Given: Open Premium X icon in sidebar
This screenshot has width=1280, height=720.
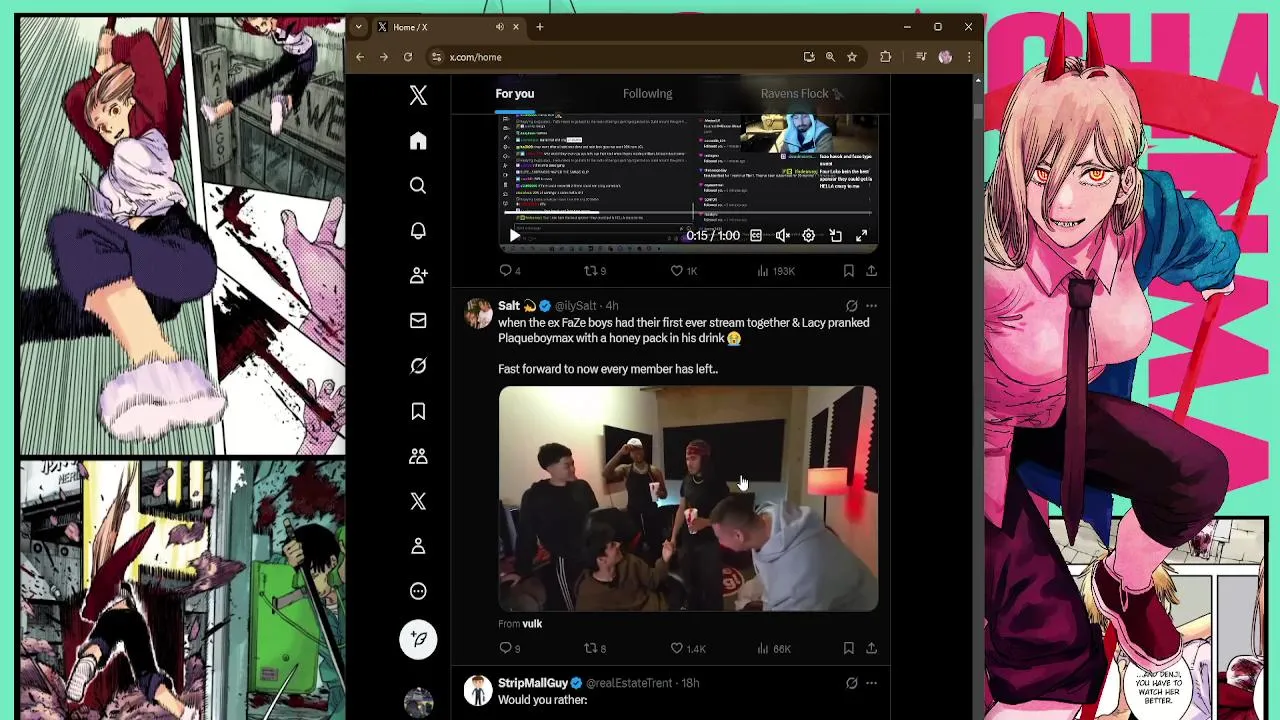Looking at the screenshot, I should (418, 501).
